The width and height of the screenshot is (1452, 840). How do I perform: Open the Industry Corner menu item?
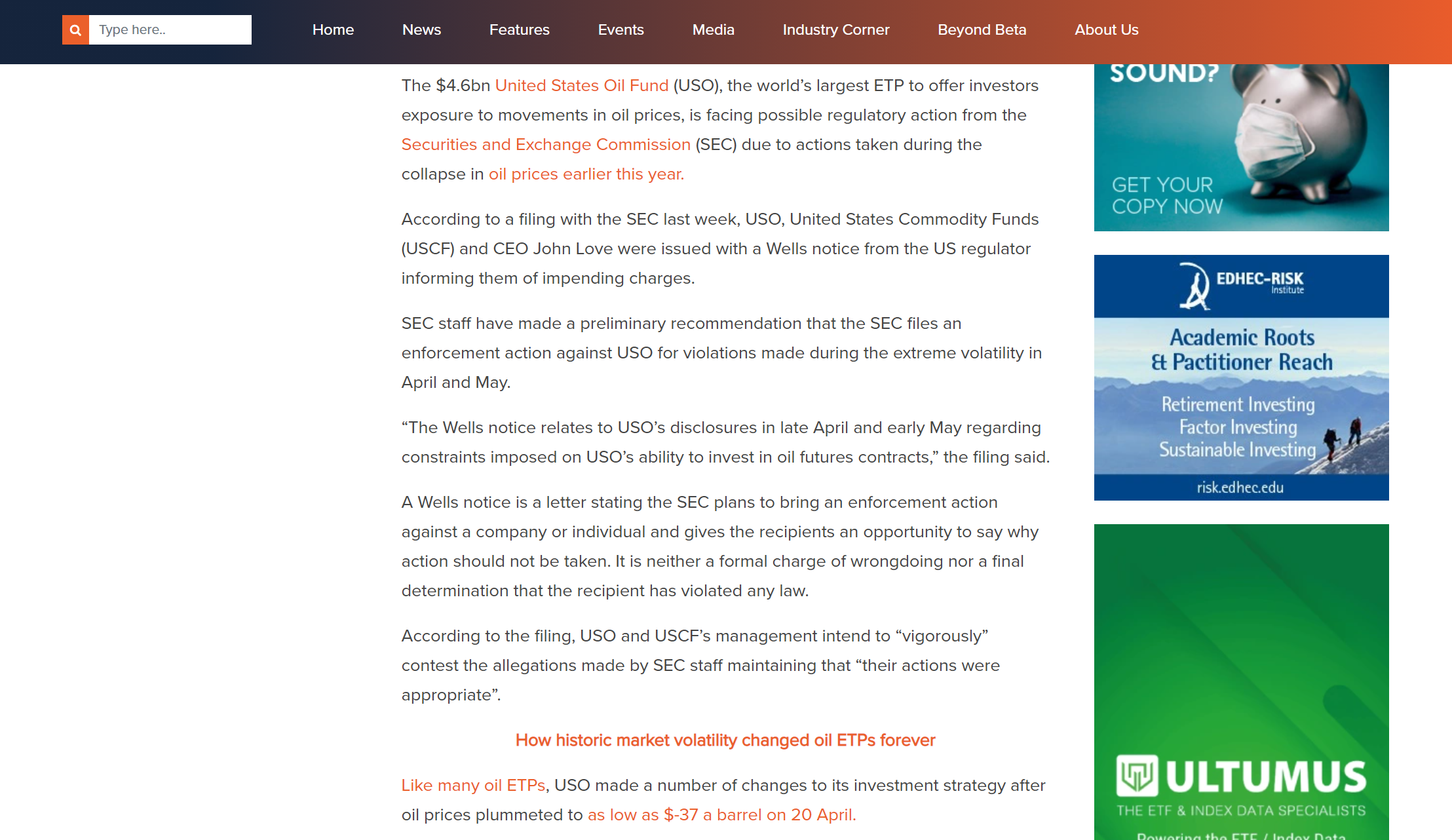[x=836, y=29]
